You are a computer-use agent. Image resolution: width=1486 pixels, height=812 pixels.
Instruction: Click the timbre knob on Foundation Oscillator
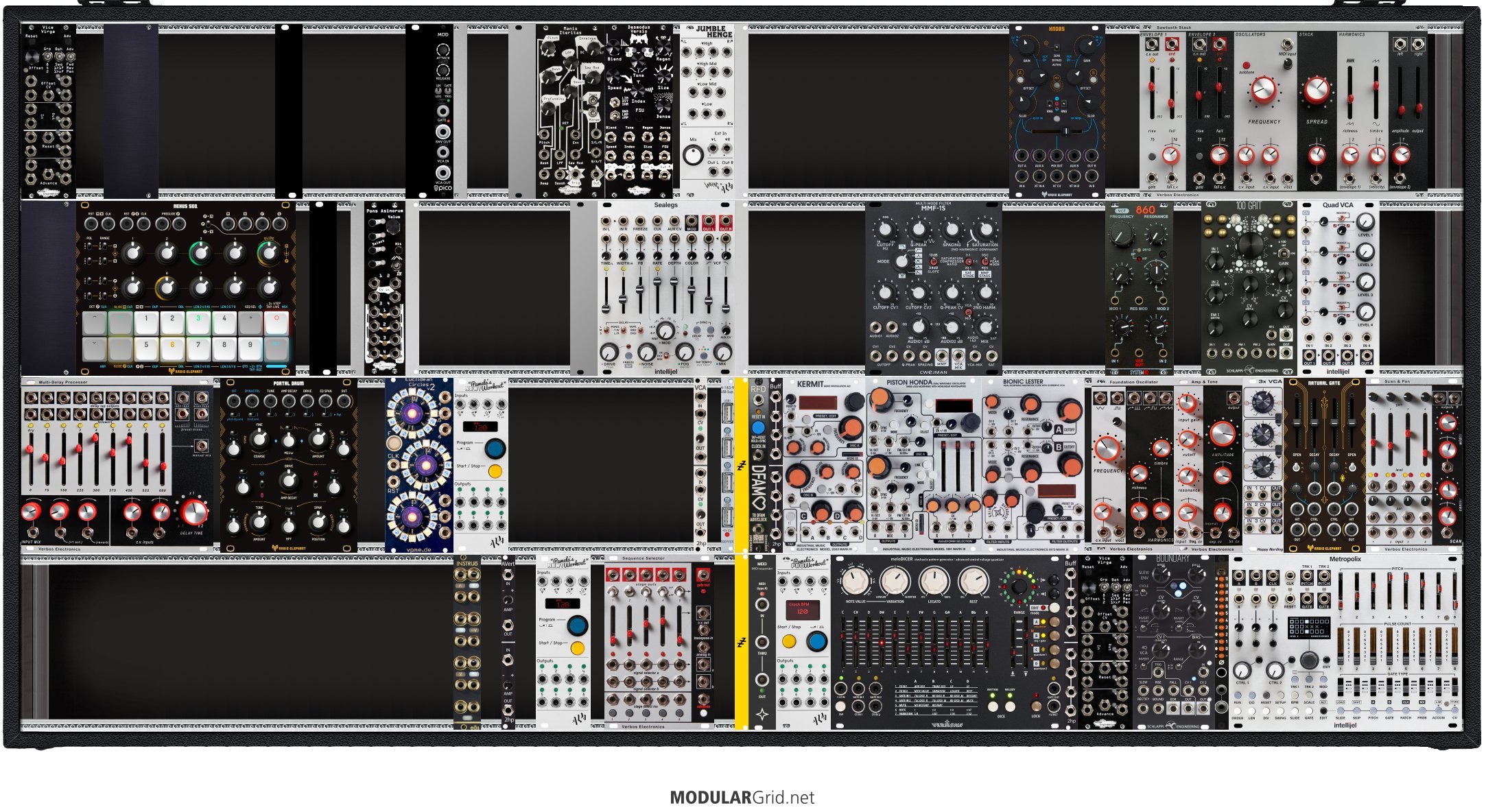[x=1161, y=449]
